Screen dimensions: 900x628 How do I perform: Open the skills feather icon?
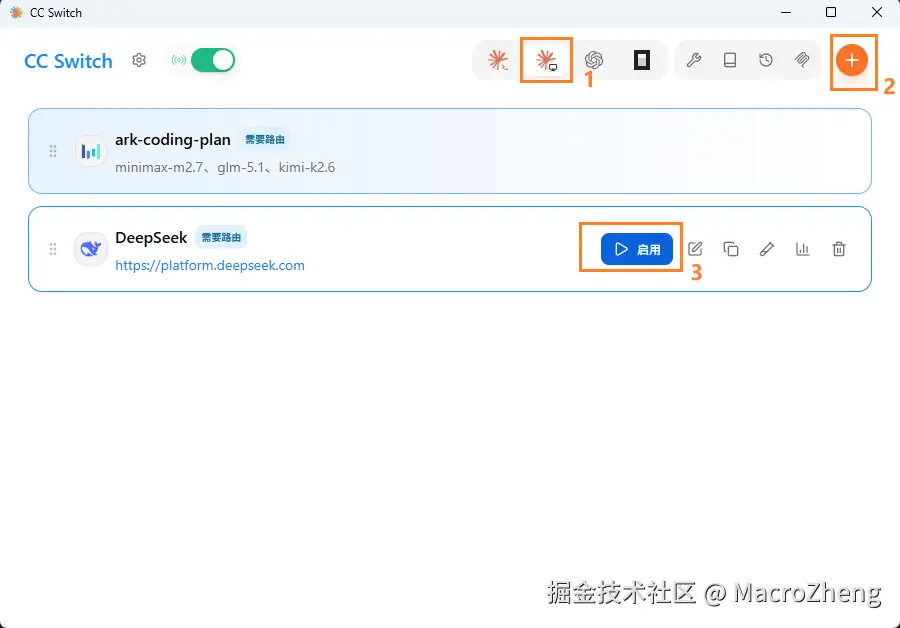(802, 60)
